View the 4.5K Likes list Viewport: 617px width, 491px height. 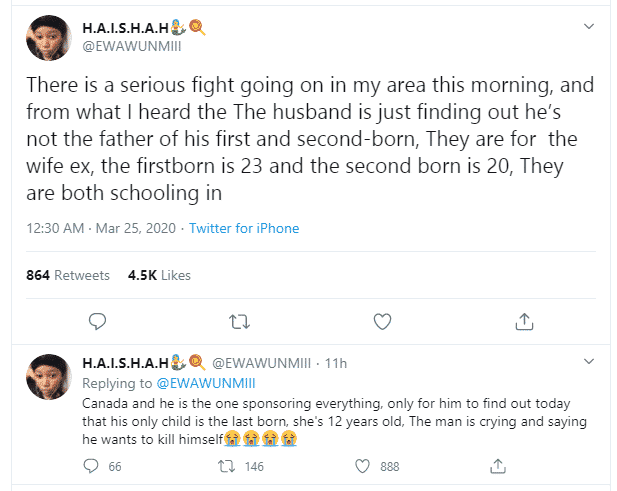pos(159,275)
